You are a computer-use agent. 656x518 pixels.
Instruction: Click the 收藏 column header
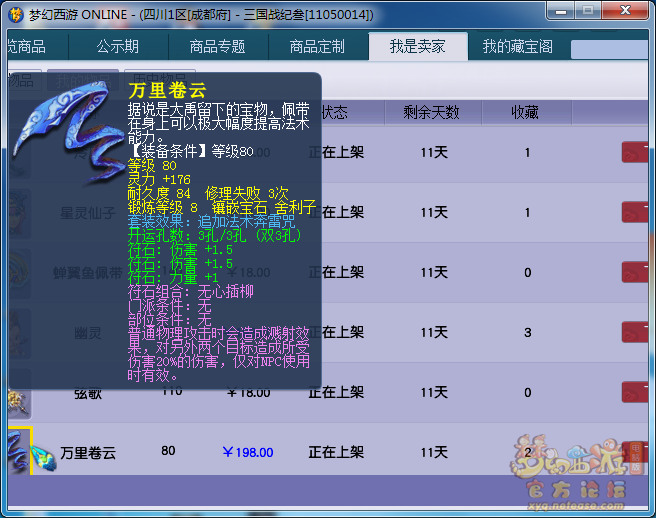[x=525, y=112]
